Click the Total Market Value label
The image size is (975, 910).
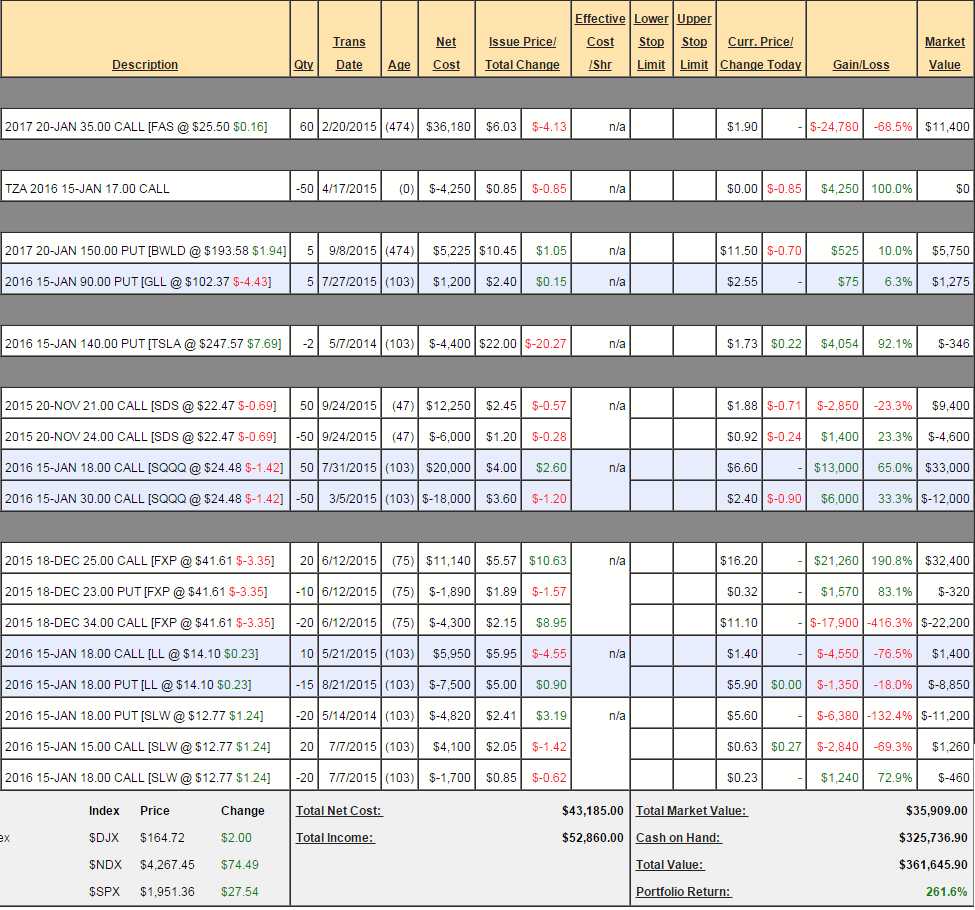tap(691, 811)
